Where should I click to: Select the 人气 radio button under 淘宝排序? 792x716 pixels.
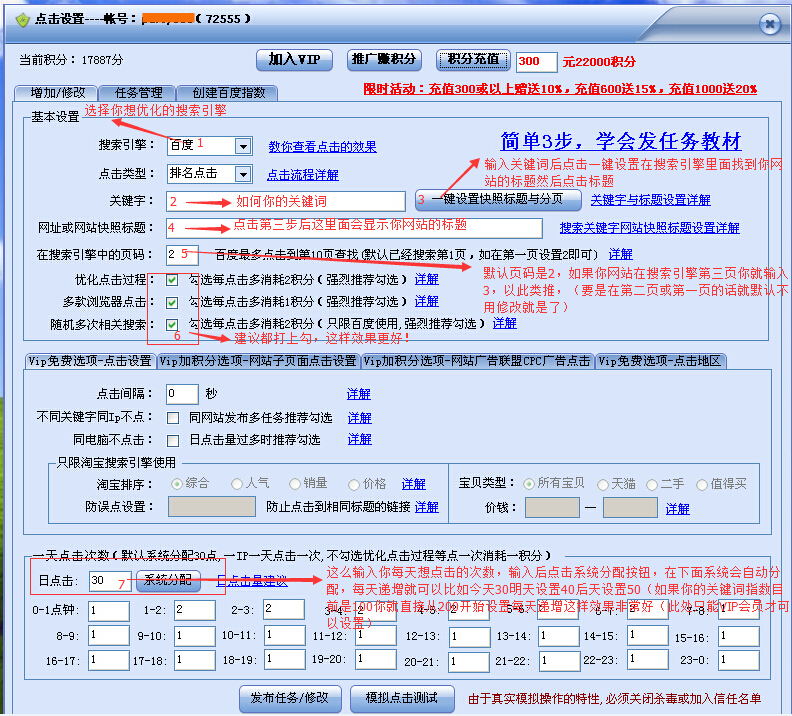coord(237,484)
